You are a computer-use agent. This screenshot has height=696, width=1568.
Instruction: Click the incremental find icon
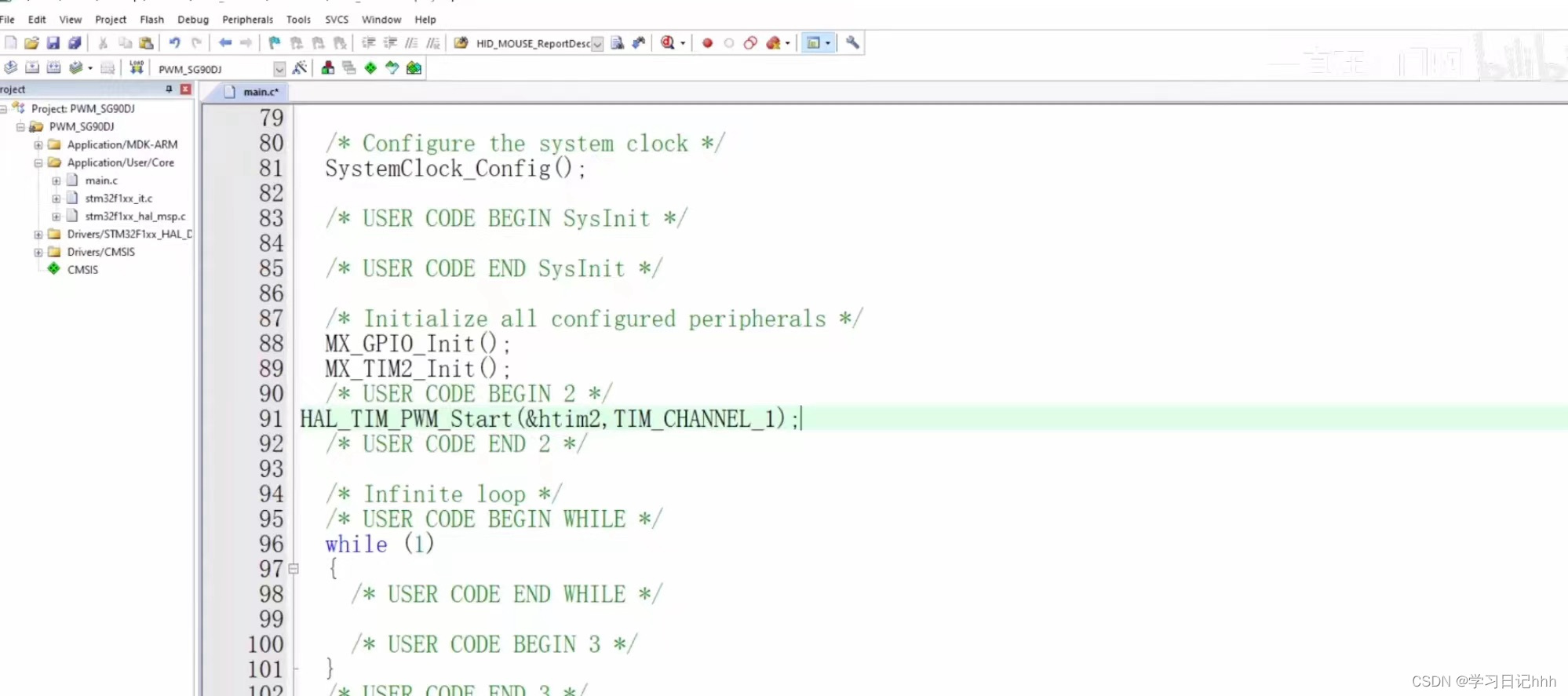point(639,43)
